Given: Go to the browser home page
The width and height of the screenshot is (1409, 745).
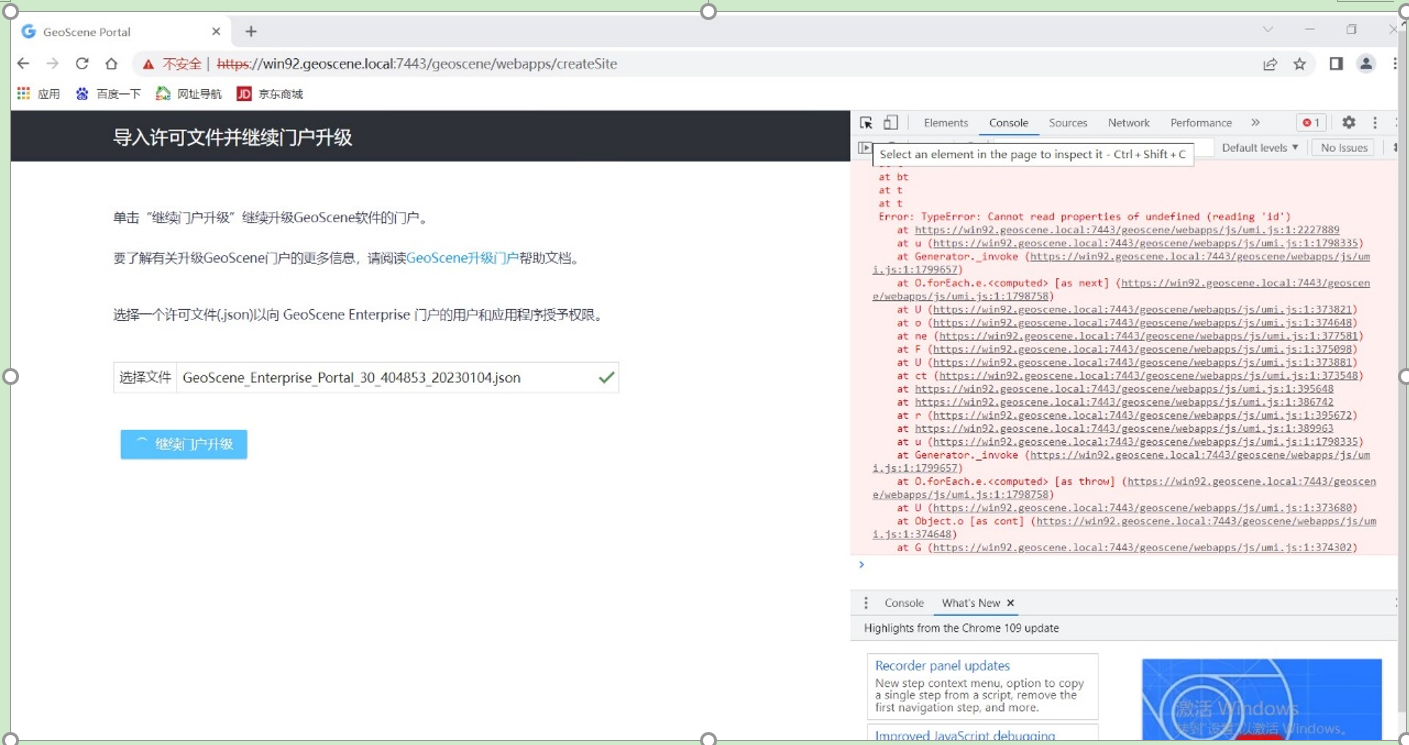Looking at the screenshot, I should coord(111,64).
